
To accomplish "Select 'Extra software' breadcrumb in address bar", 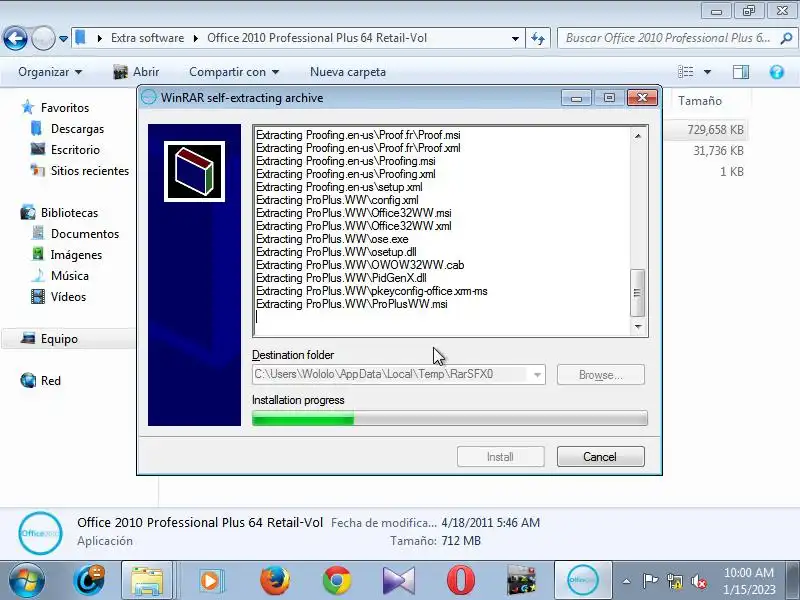I will click(147, 38).
